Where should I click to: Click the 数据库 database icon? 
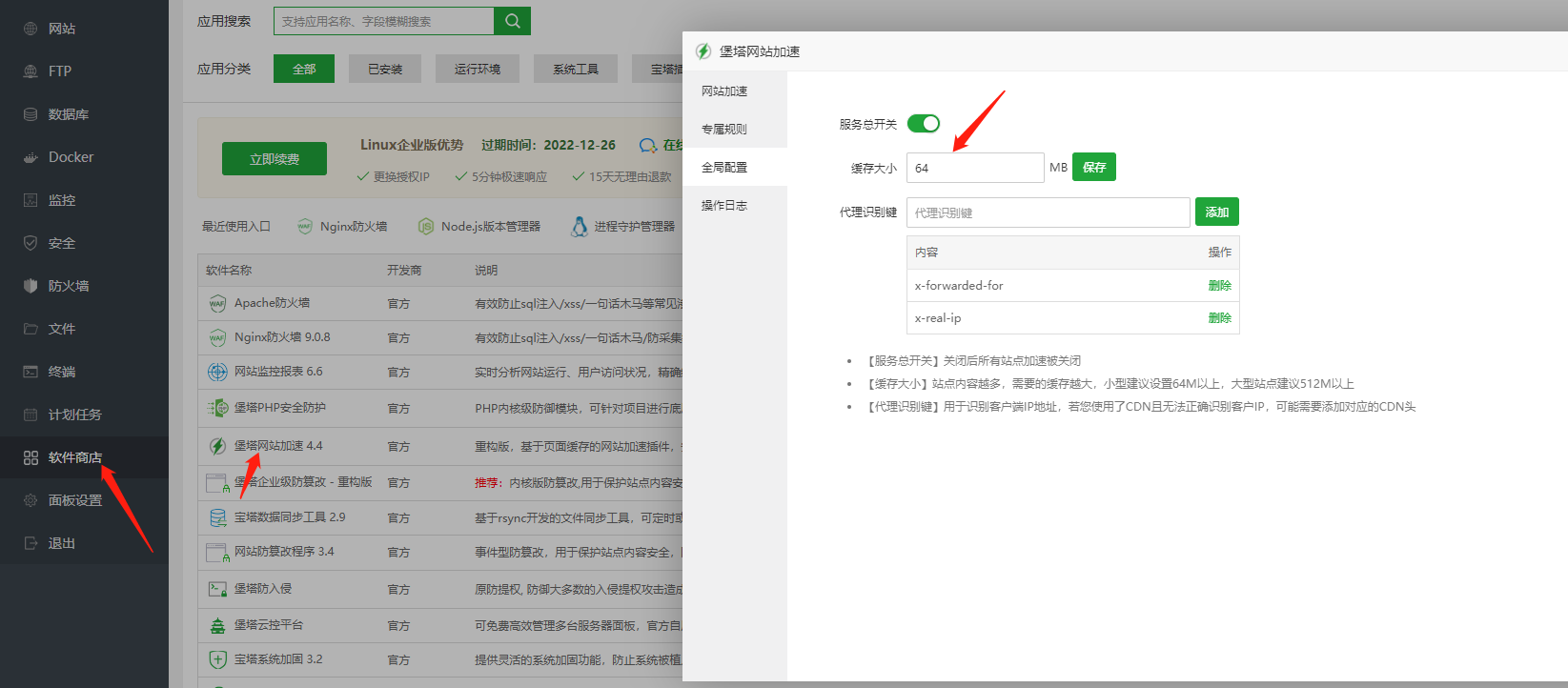tap(31, 114)
